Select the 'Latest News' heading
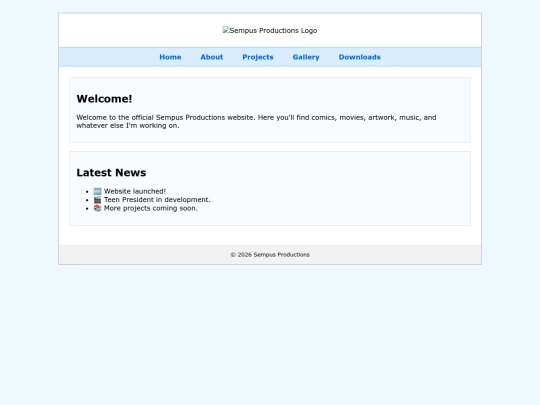540x405 pixels. pyautogui.click(x=111, y=173)
